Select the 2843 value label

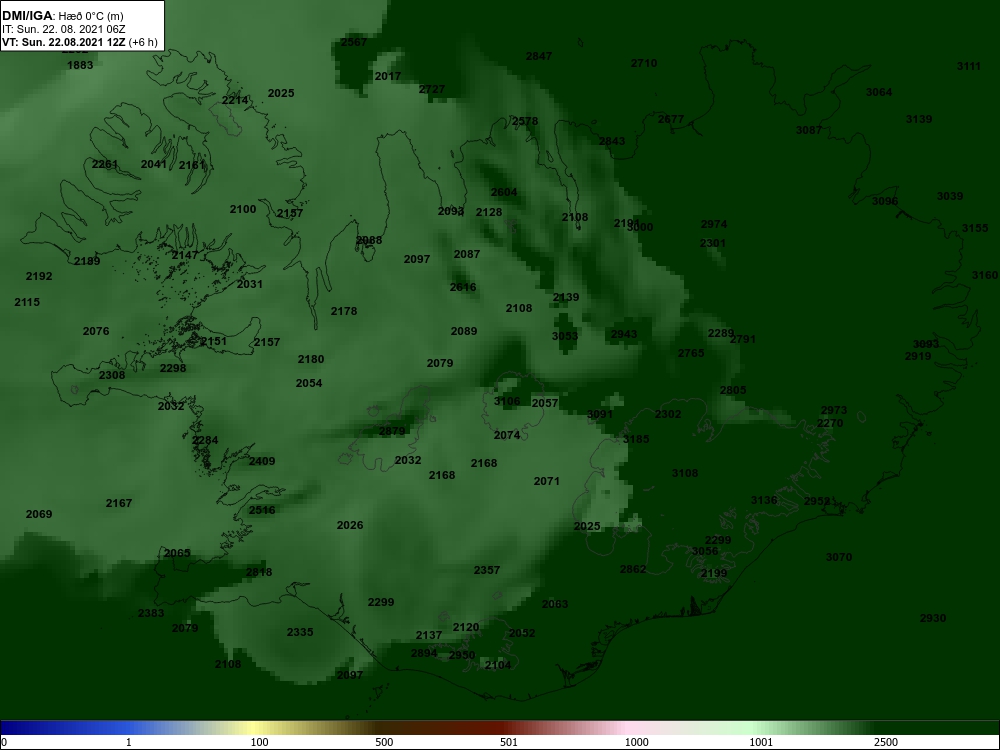click(612, 141)
